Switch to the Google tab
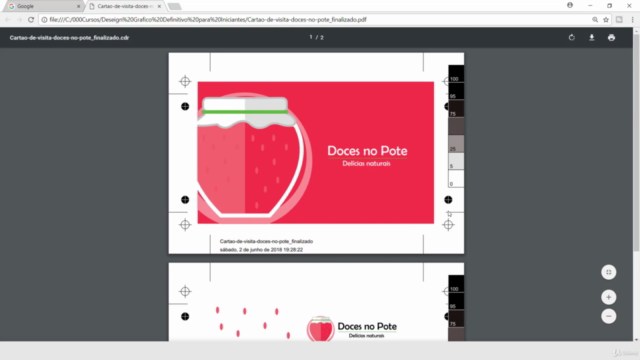 pyautogui.click(x=43, y=6)
